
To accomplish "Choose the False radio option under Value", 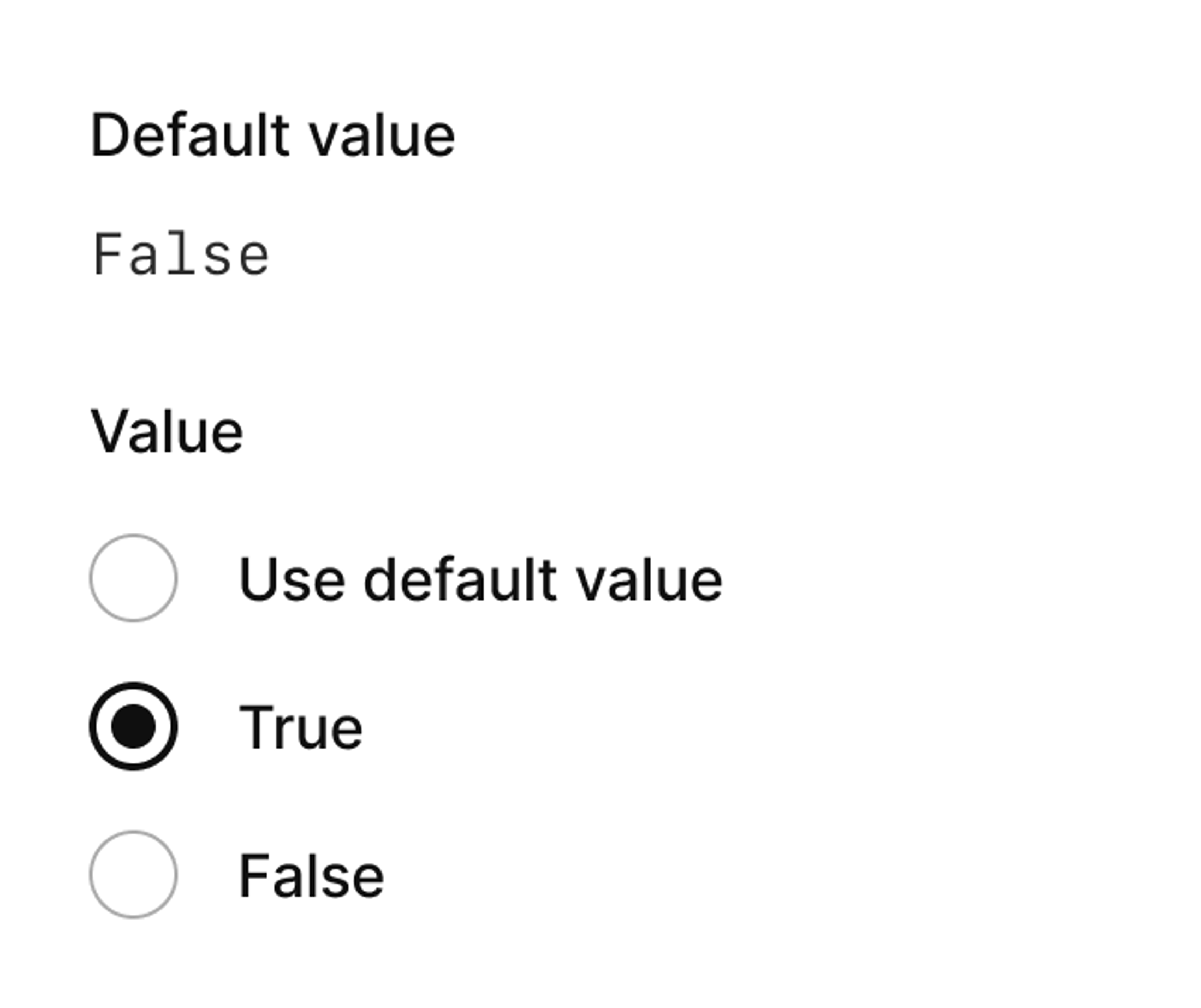I will [133, 875].
